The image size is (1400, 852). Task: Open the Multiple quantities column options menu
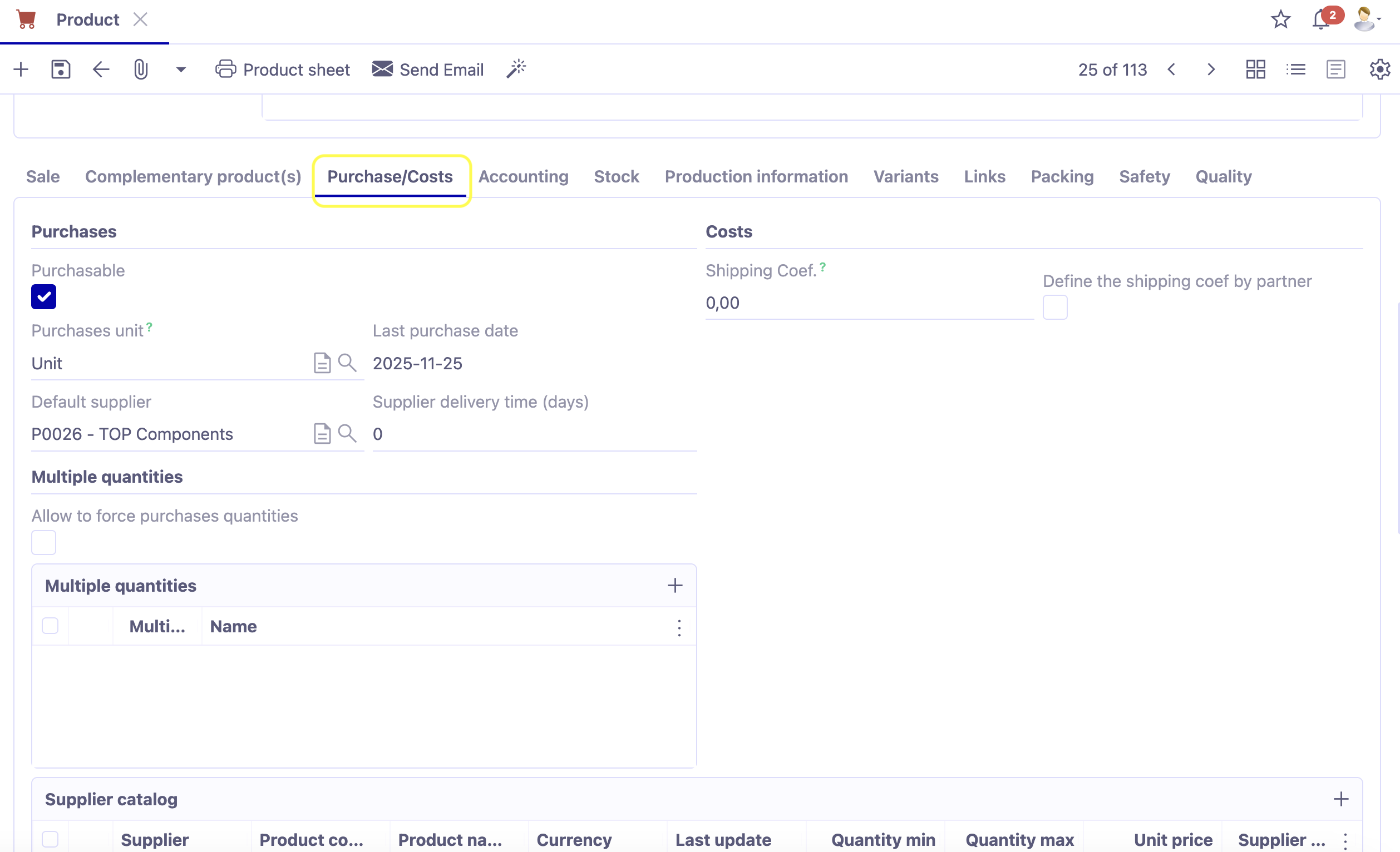678,627
